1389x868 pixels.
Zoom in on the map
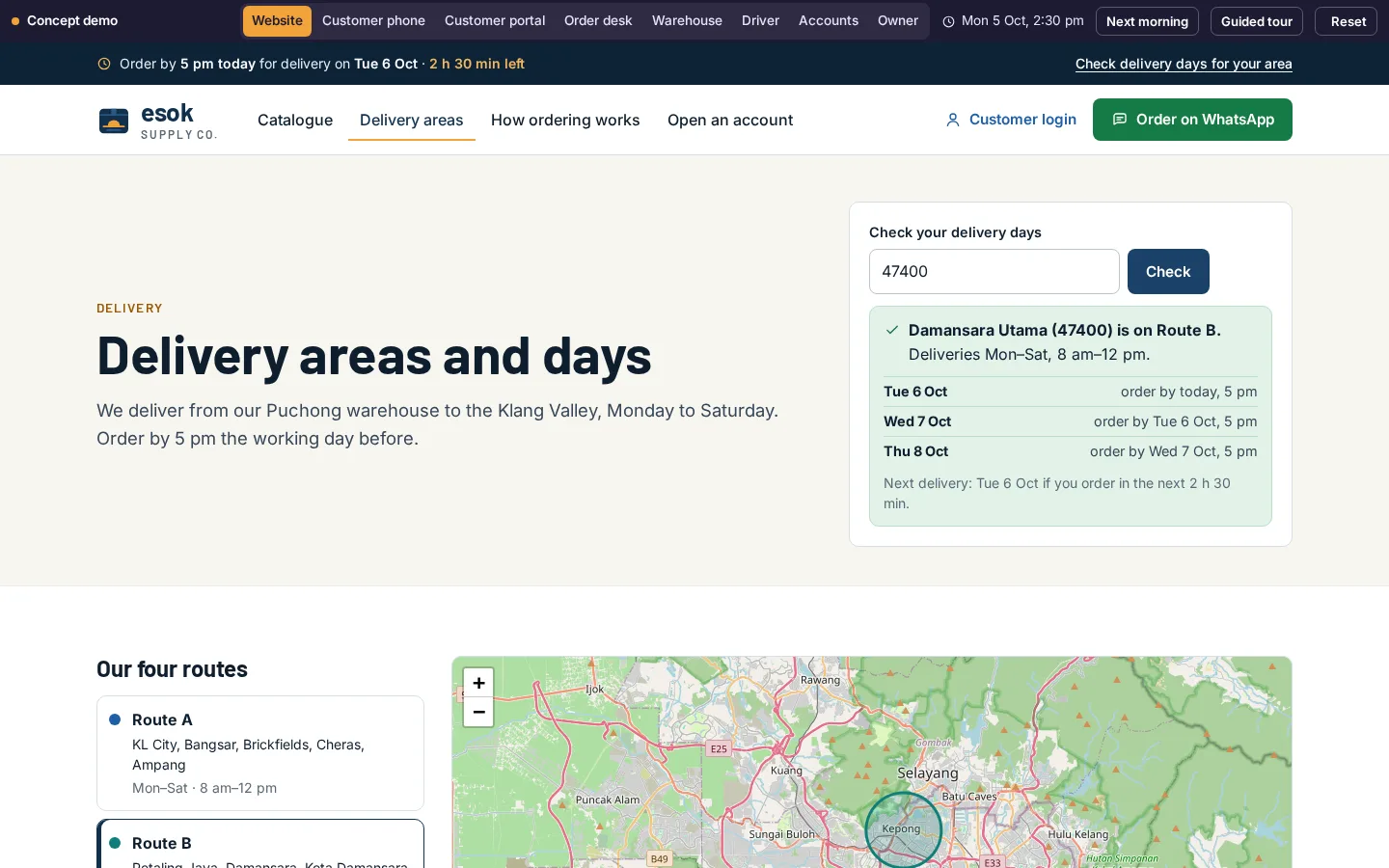pyautogui.click(x=478, y=683)
